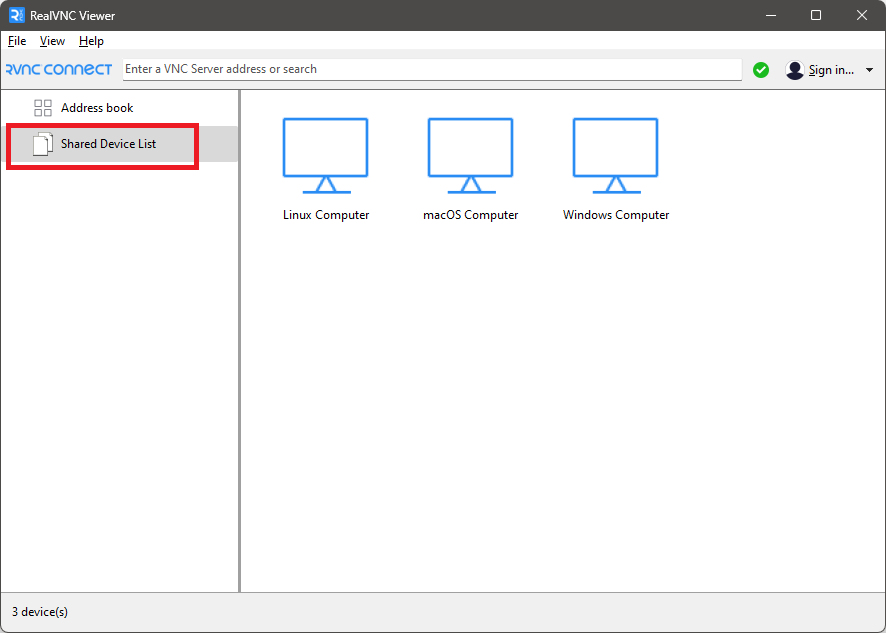Open the View menu
The image size is (886, 633).
click(x=52, y=41)
